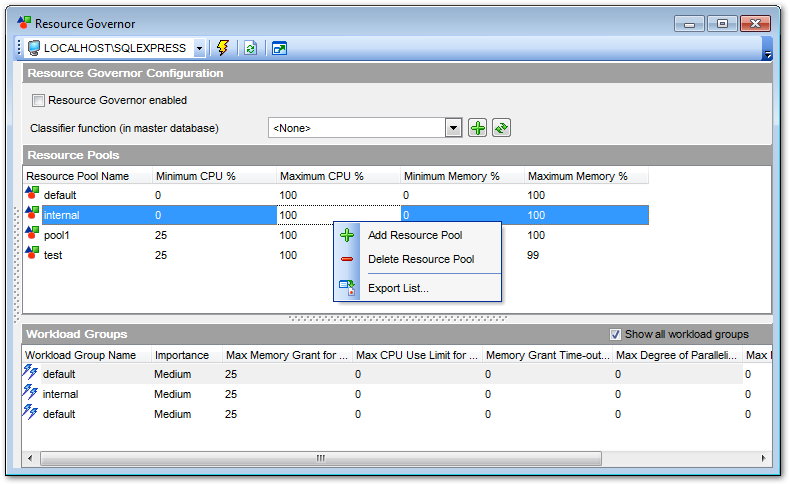Enable the Resource Governor enabled checkbox
The height and width of the screenshot is (485, 790).
pyautogui.click(x=38, y=100)
